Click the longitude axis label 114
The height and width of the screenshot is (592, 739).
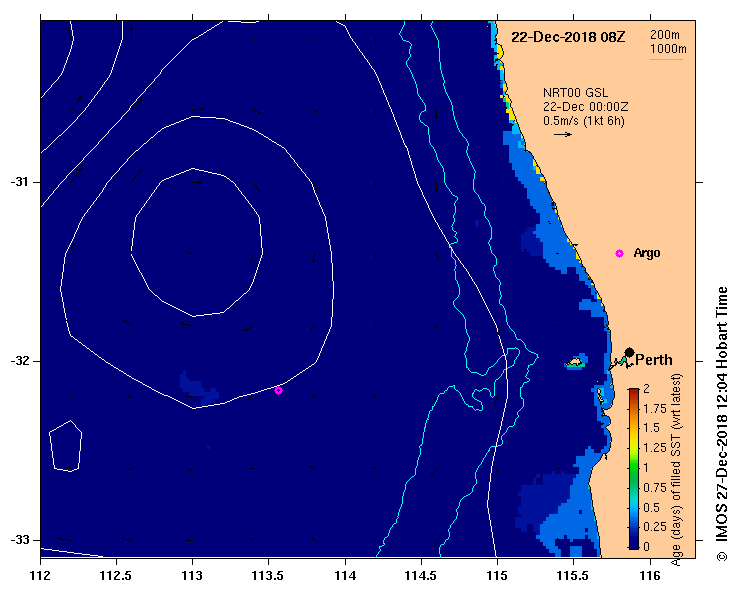point(345,576)
